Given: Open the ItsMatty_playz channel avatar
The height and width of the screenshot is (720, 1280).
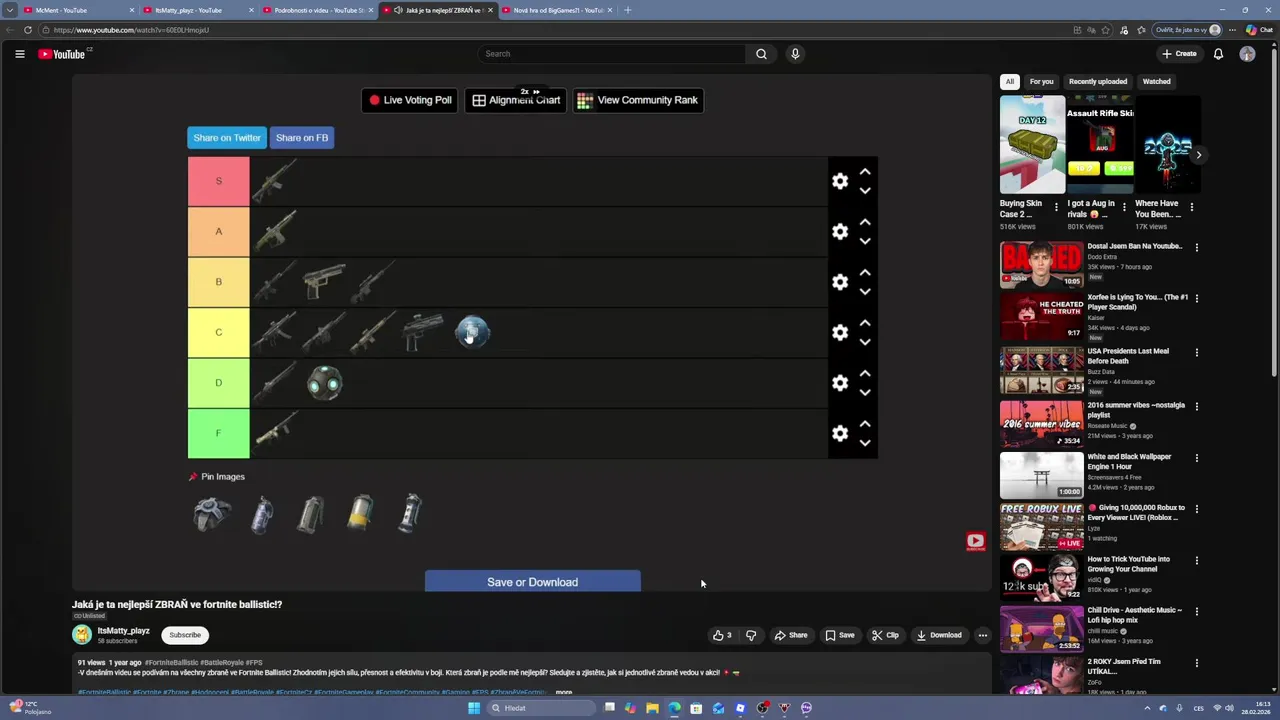Looking at the screenshot, I should (x=82, y=635).
